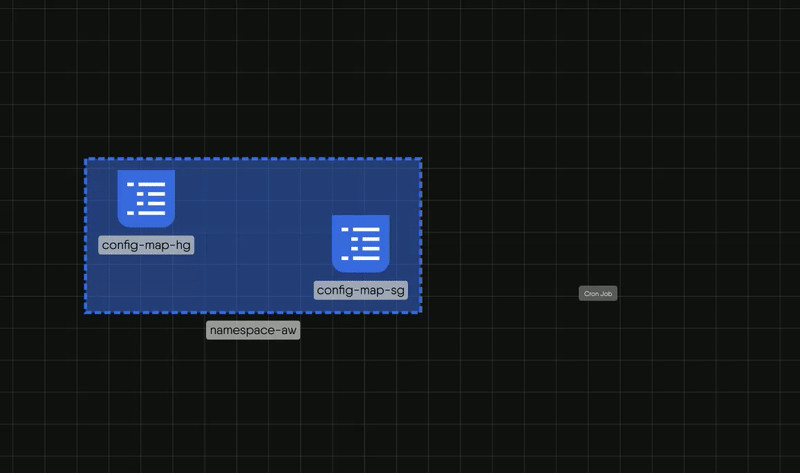This screenshot has width=800, height=473.
Task: Click the namespace box top-left corner
Action: point(85,158)
